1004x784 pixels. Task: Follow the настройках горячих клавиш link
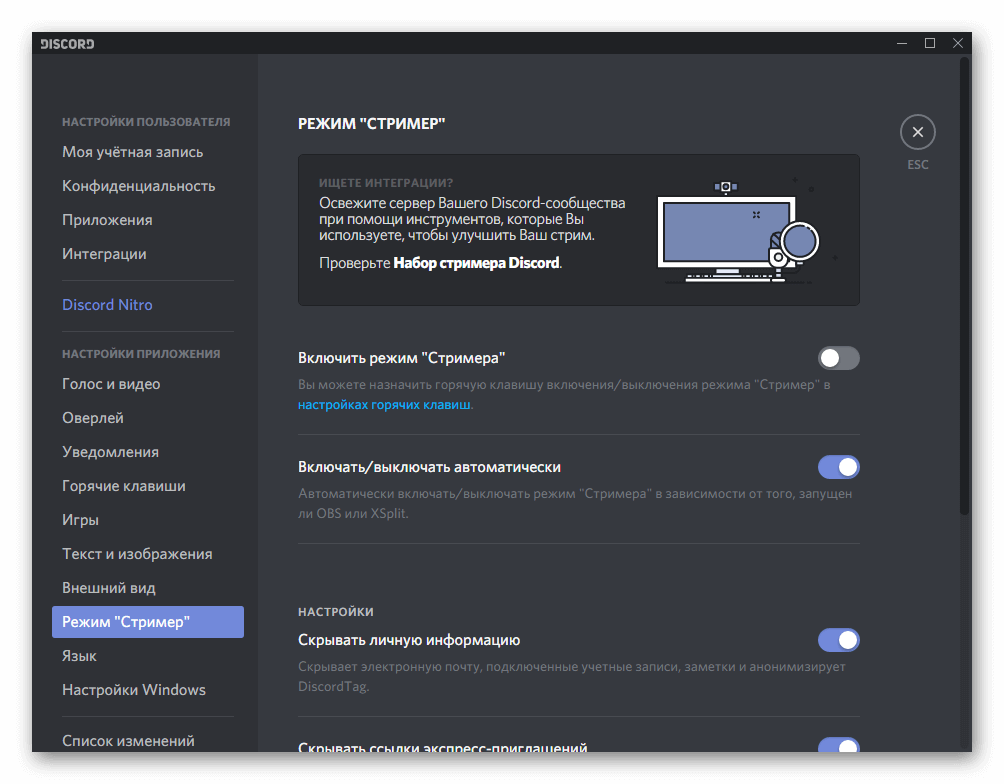pos(384,406)
